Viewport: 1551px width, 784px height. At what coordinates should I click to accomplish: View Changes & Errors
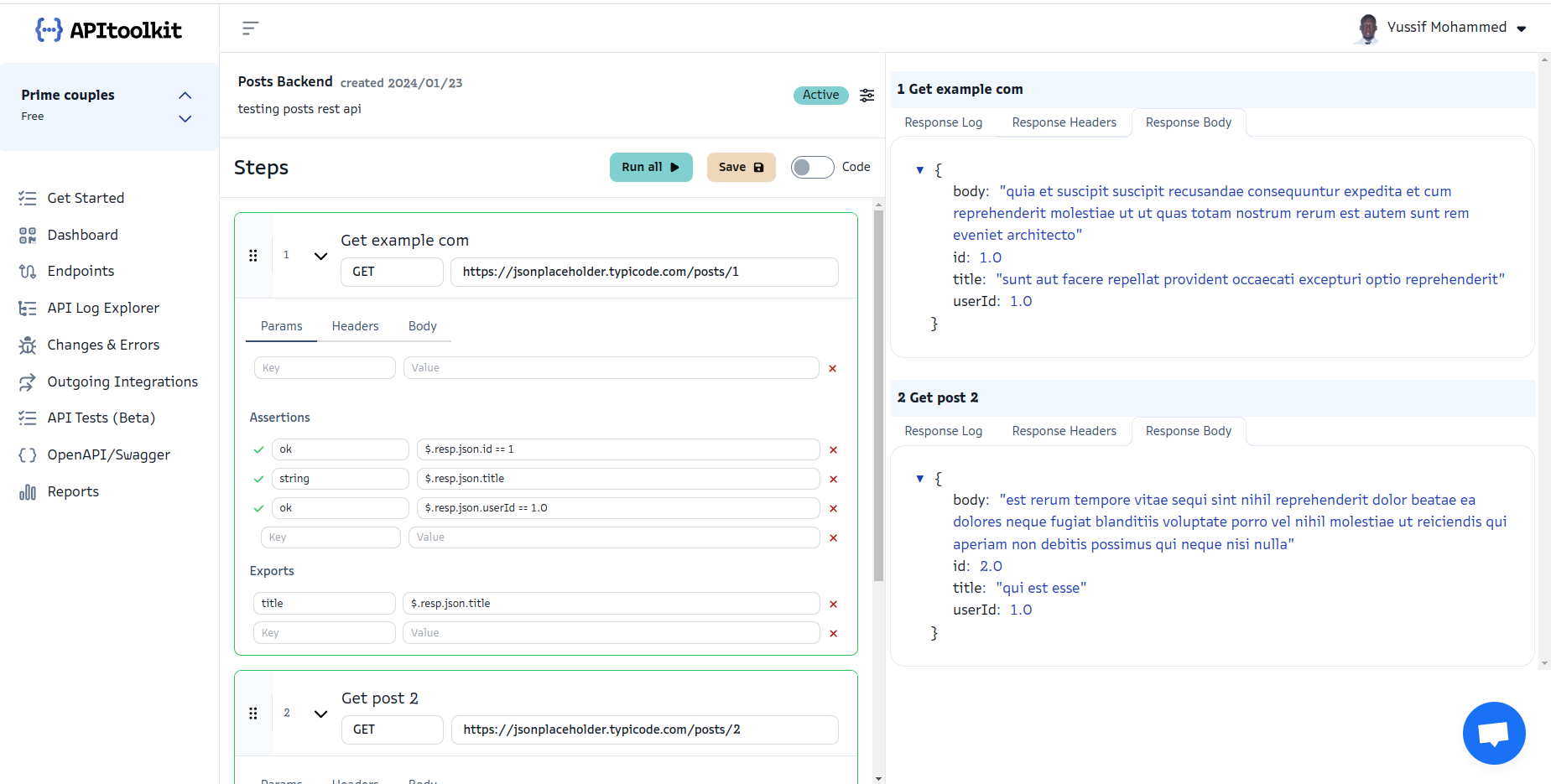point(103,345)
